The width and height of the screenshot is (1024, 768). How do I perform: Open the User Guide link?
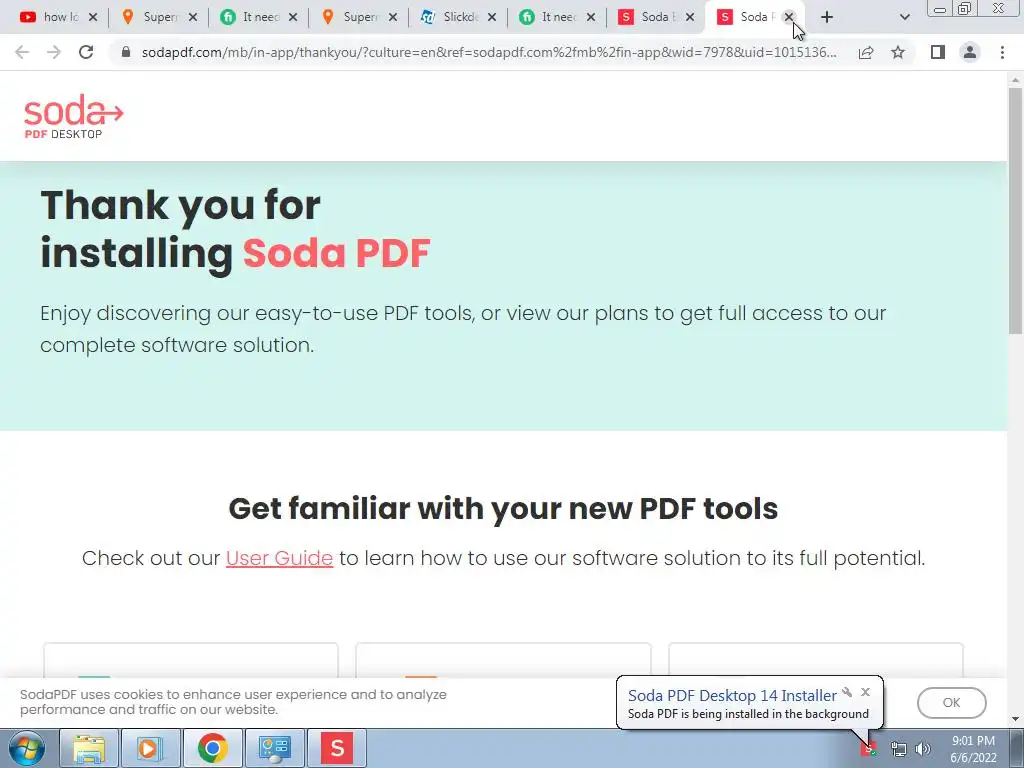[279, 558]
